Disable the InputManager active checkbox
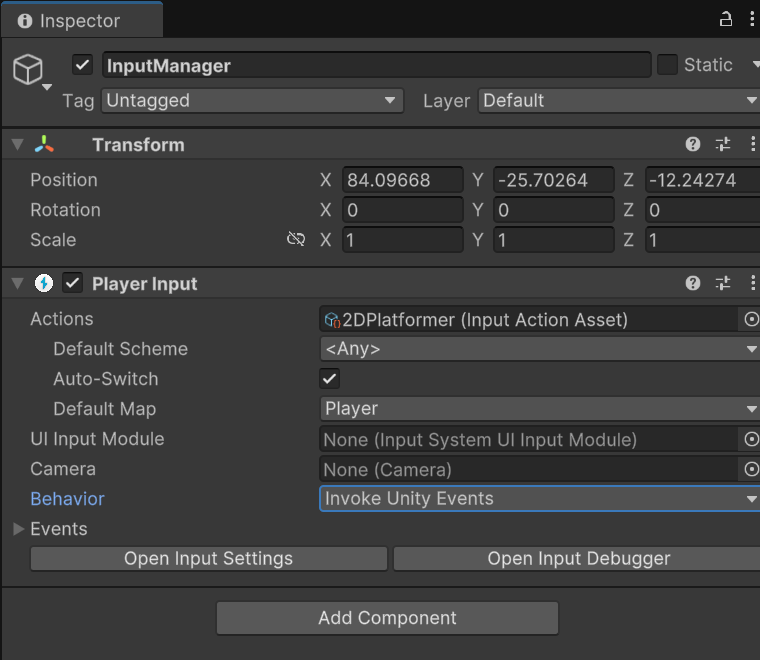This screenshot has width=760, height=660. [83, 65]
